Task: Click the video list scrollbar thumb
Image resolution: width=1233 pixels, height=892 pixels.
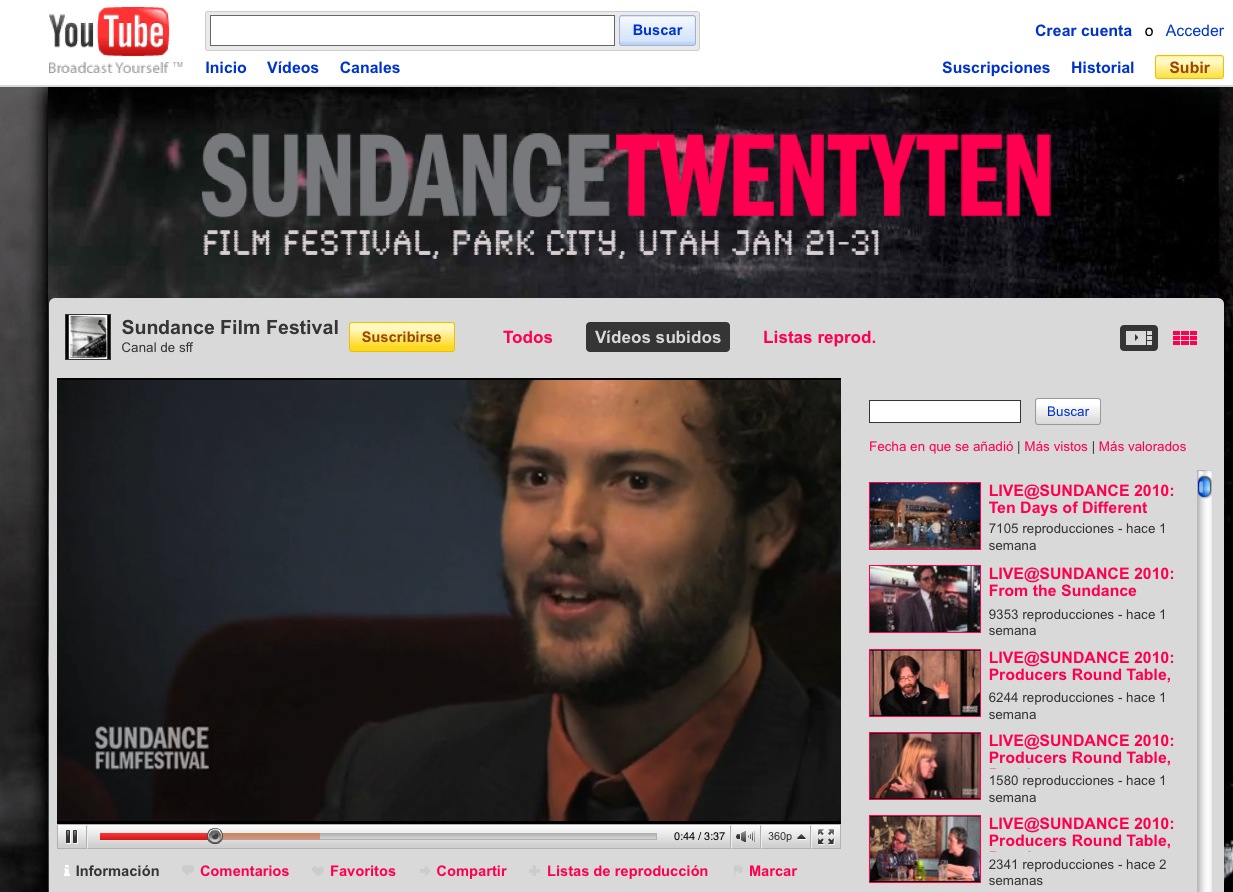Action: [x=1204, y=486]
